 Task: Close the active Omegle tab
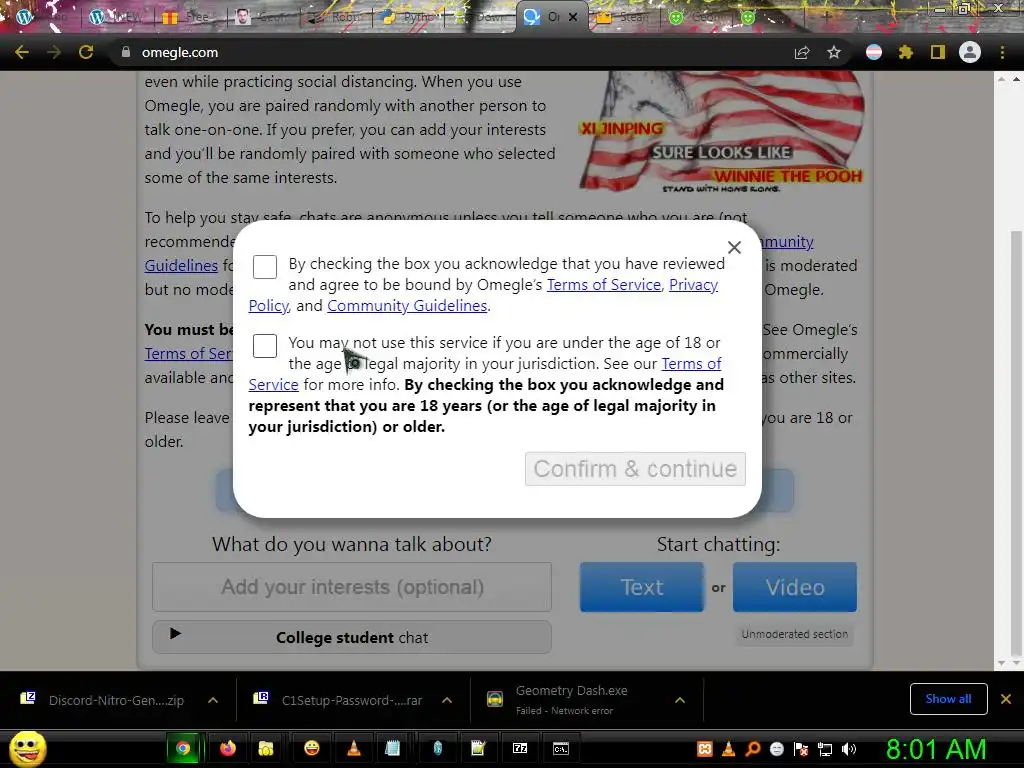coord(573,17)
